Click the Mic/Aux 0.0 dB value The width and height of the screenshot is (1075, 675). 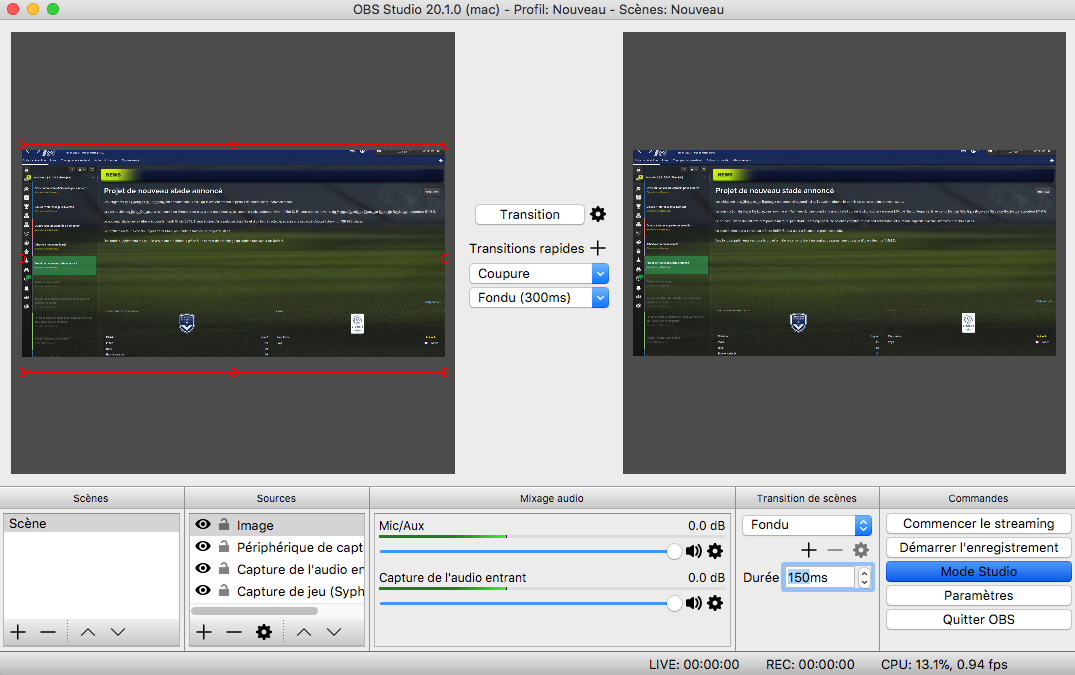[706, 526]
